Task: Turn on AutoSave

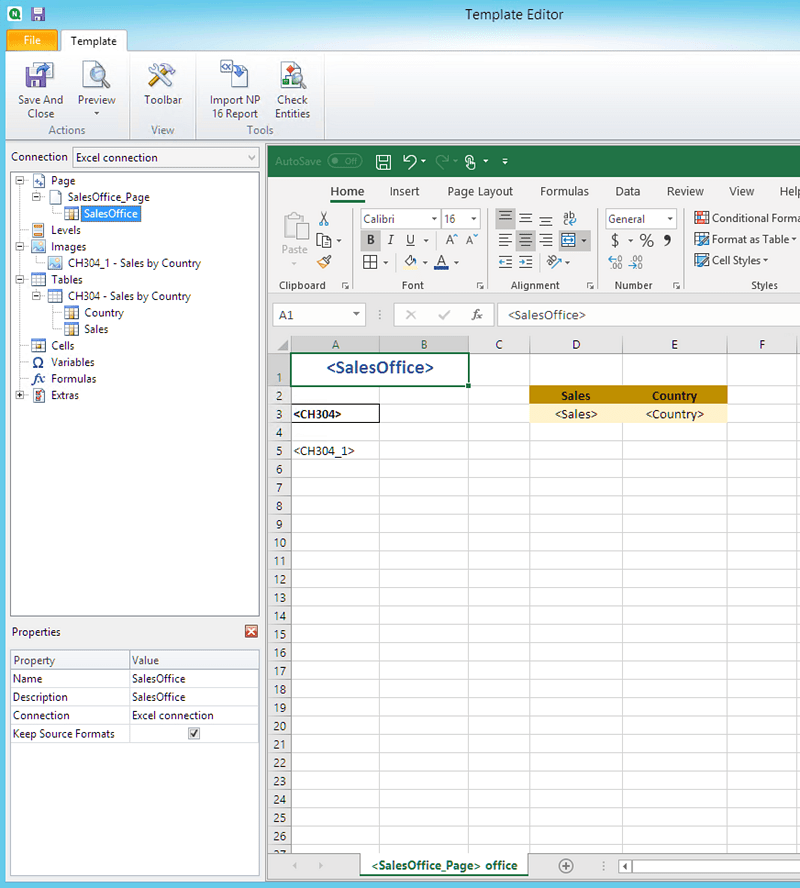Action: point(344,160)
